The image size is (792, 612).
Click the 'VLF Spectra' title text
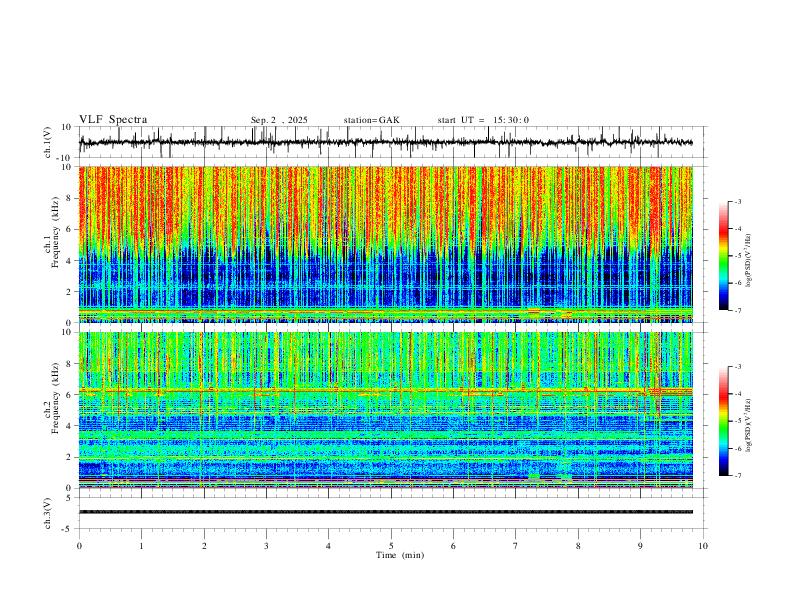tap(113, 120)
